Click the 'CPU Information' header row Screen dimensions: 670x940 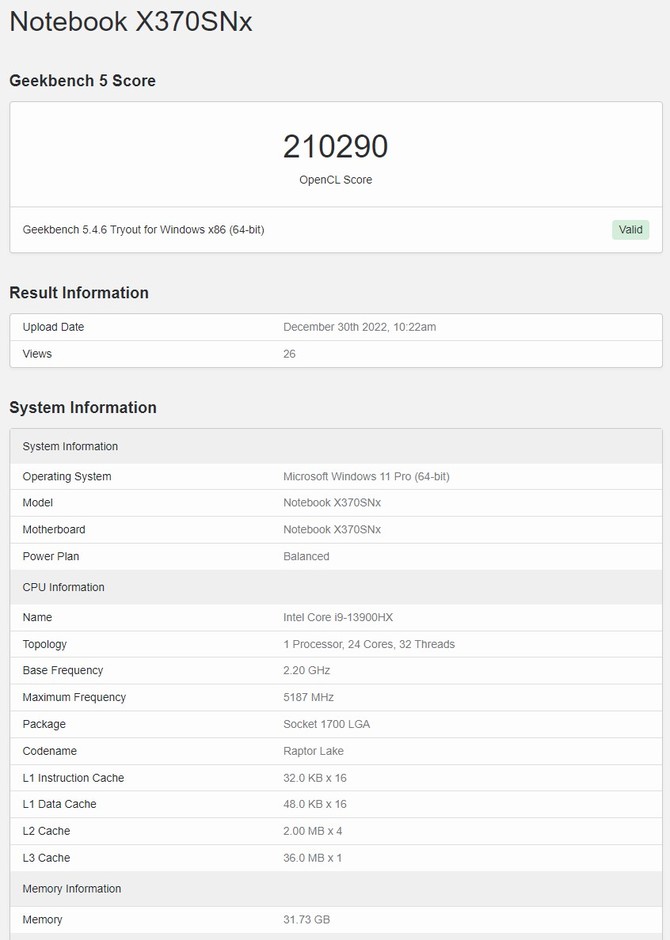tap(336, 587)
